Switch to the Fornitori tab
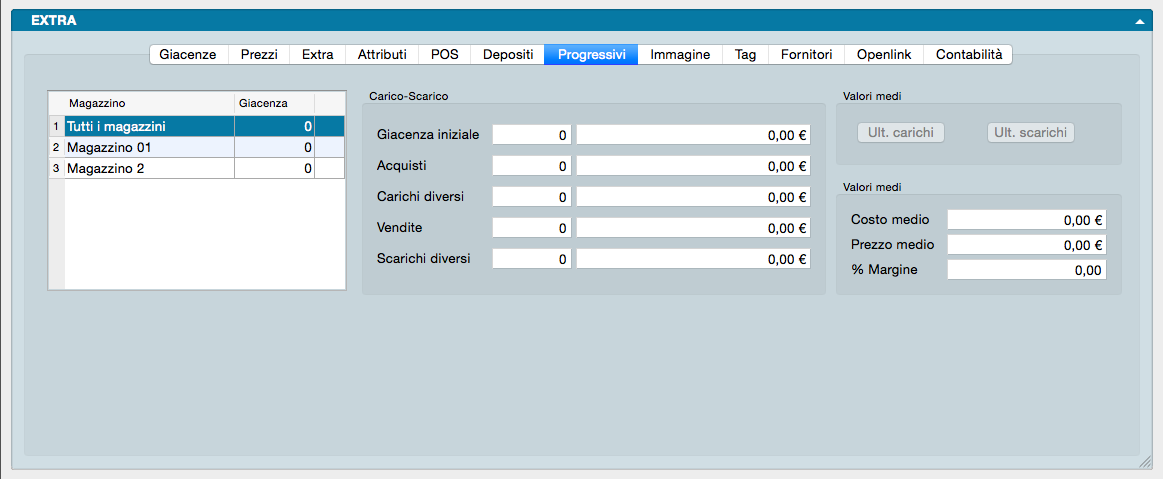 click(x=806, y=55)
